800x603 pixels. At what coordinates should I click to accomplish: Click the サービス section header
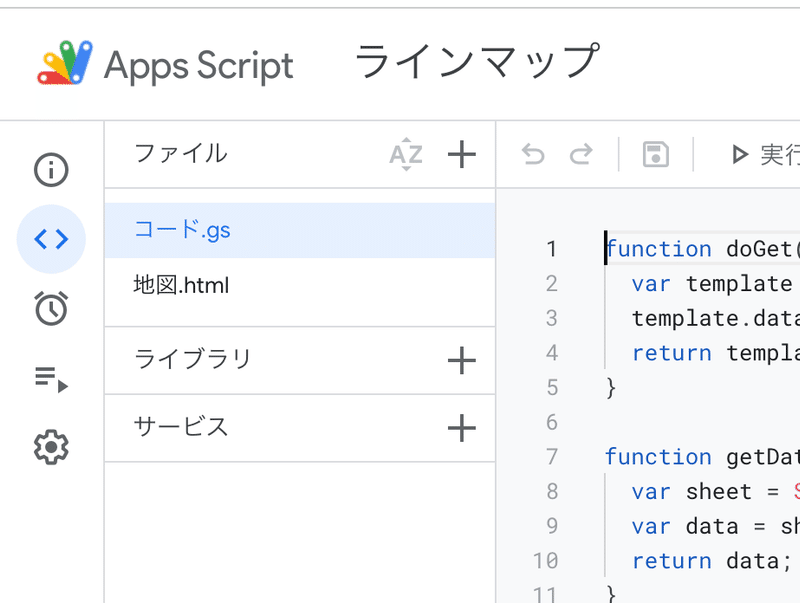pyautogui.click(x=182, y=427)
